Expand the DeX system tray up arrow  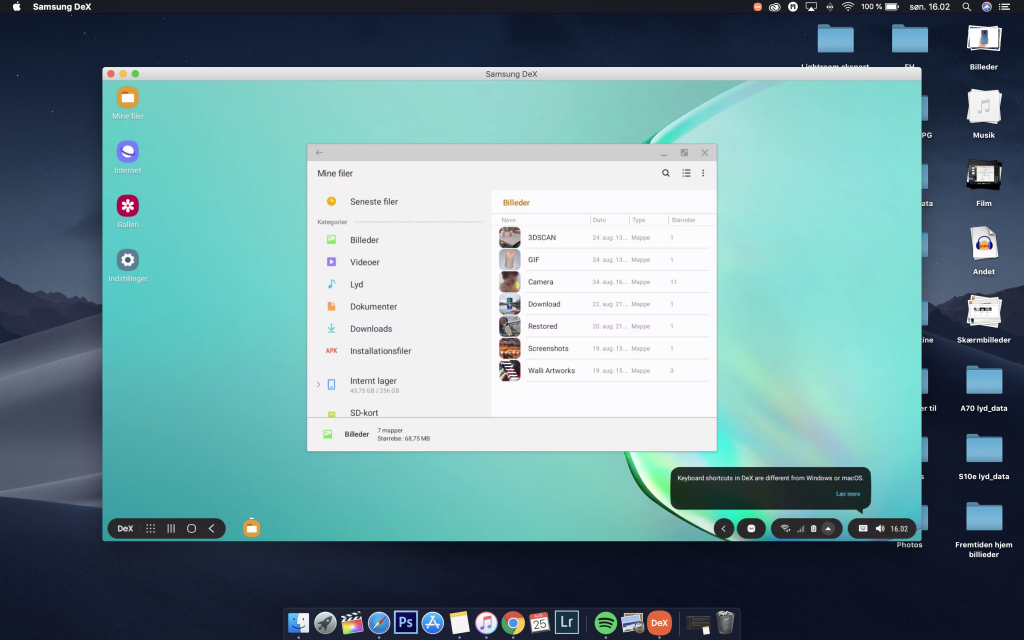click(828, 528)
